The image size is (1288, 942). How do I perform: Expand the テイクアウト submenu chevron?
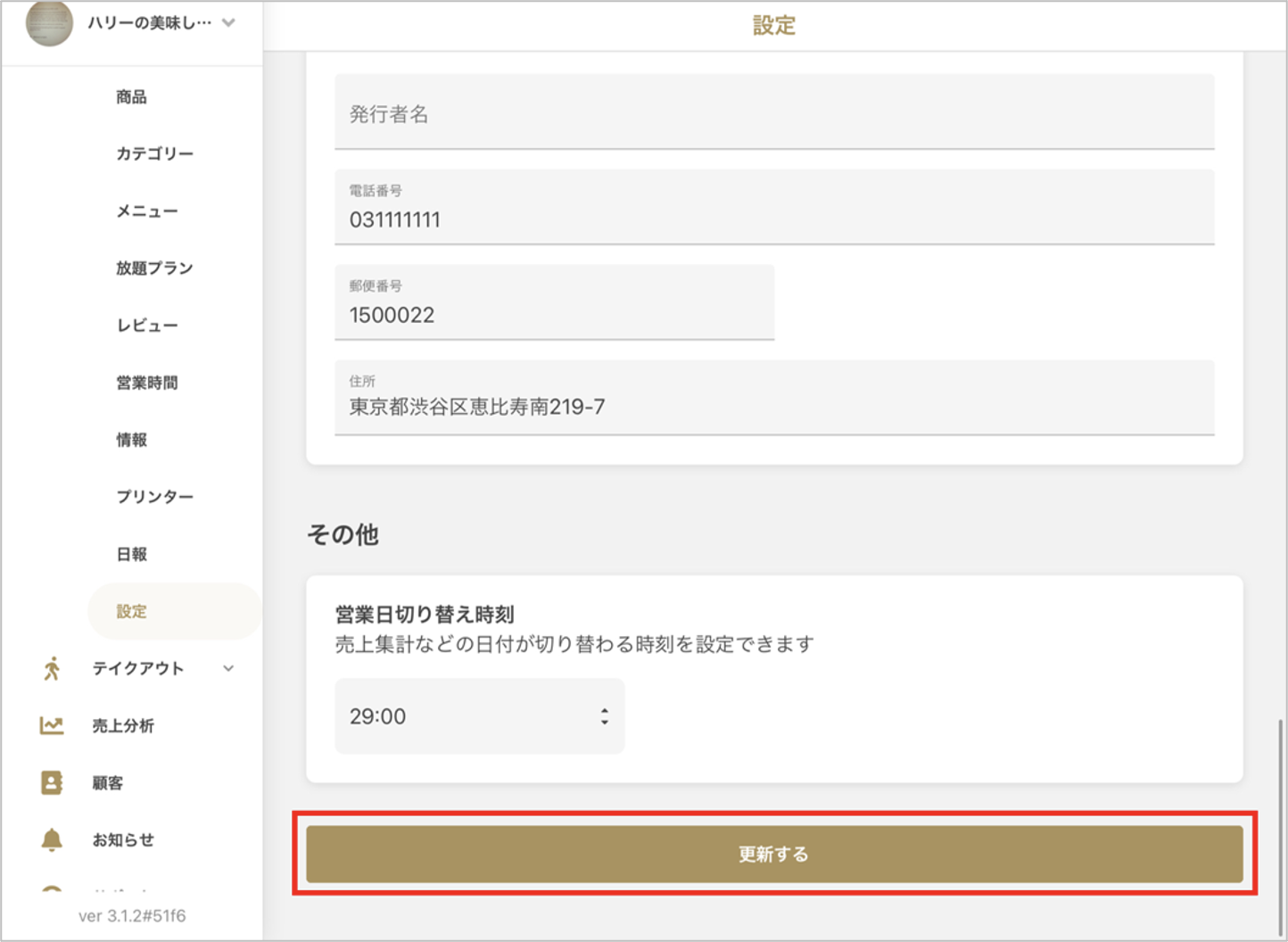tap(229, 668)
